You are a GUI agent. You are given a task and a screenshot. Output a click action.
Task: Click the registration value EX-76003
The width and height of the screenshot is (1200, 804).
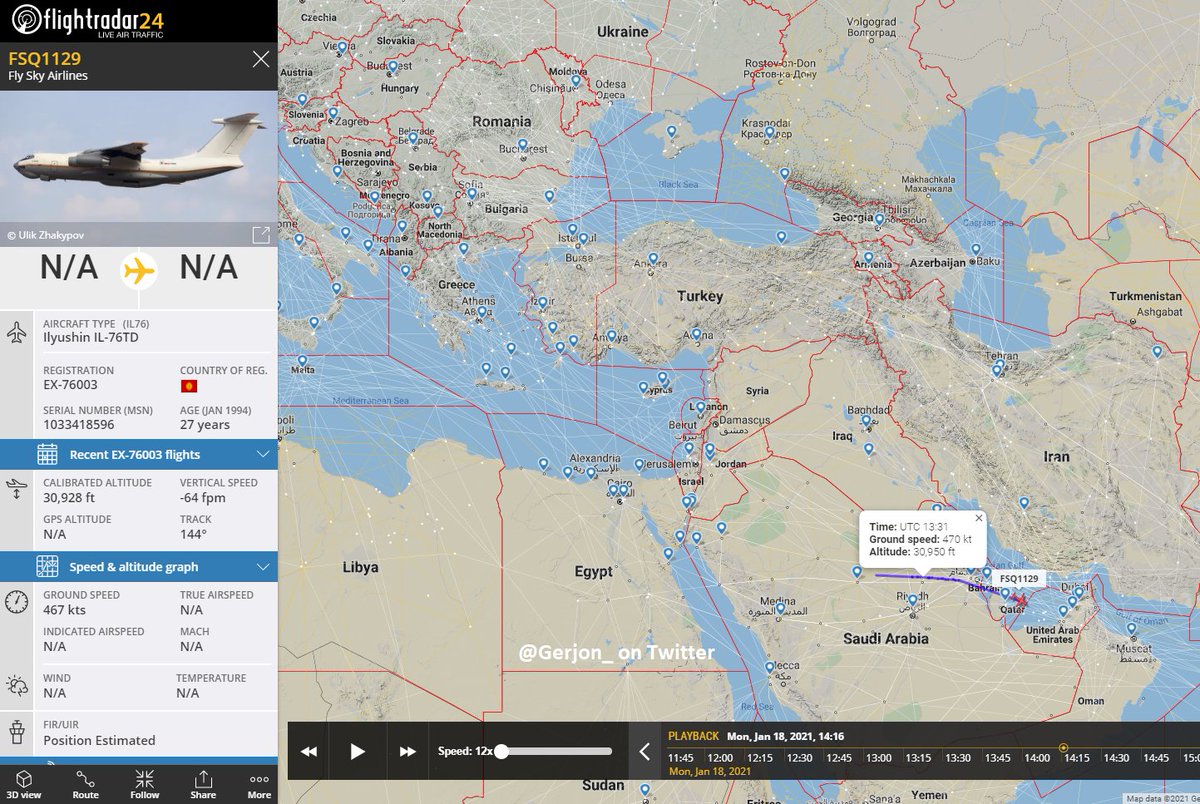point(70,385)
